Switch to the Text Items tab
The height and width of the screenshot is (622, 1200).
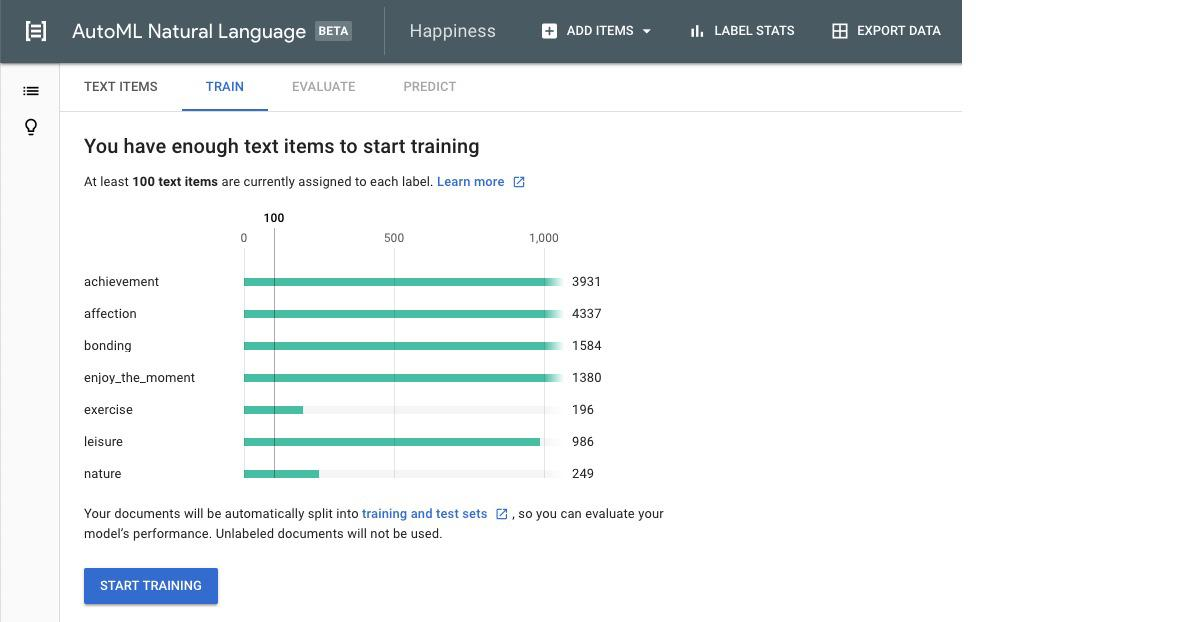pos(121,87)
